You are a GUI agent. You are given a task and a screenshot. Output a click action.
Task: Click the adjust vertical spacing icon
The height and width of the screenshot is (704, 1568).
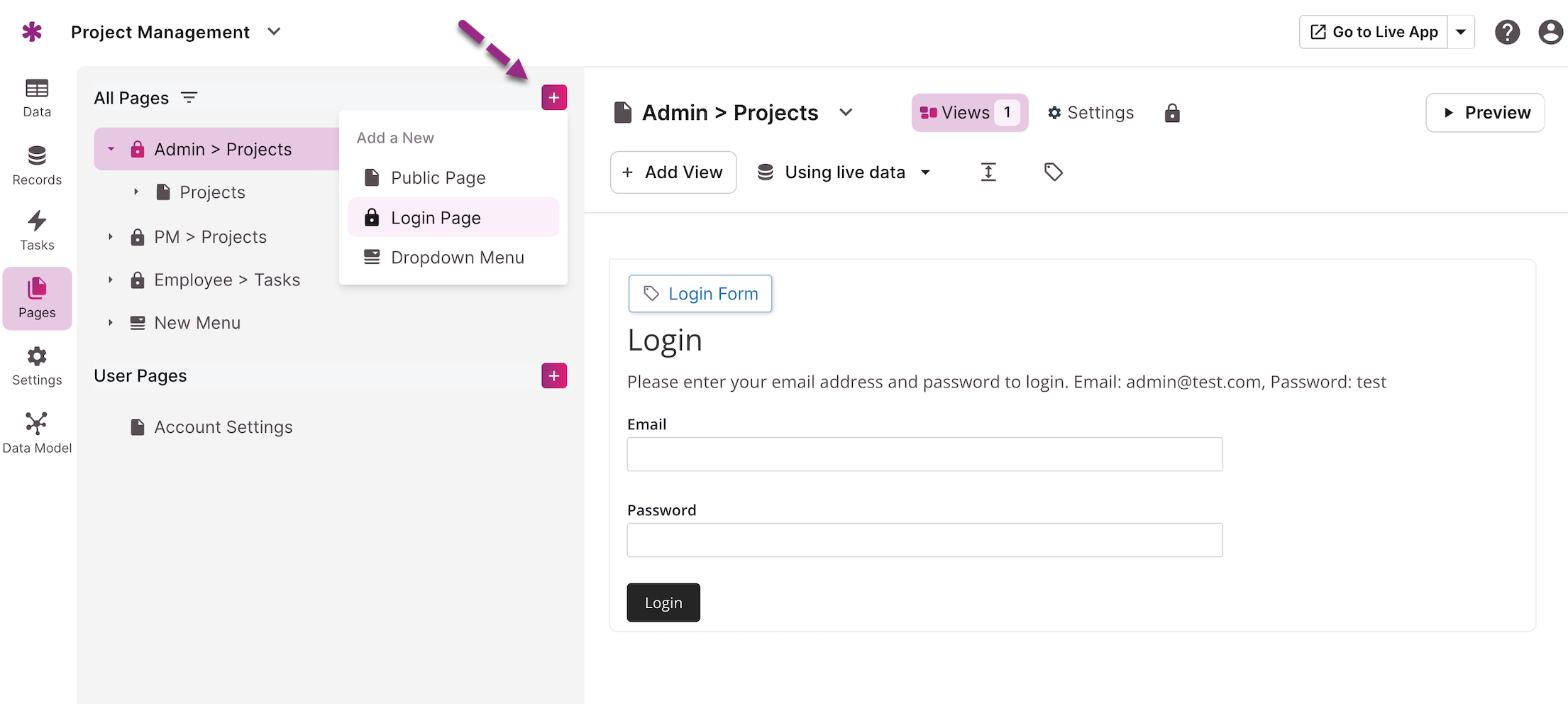988,172
